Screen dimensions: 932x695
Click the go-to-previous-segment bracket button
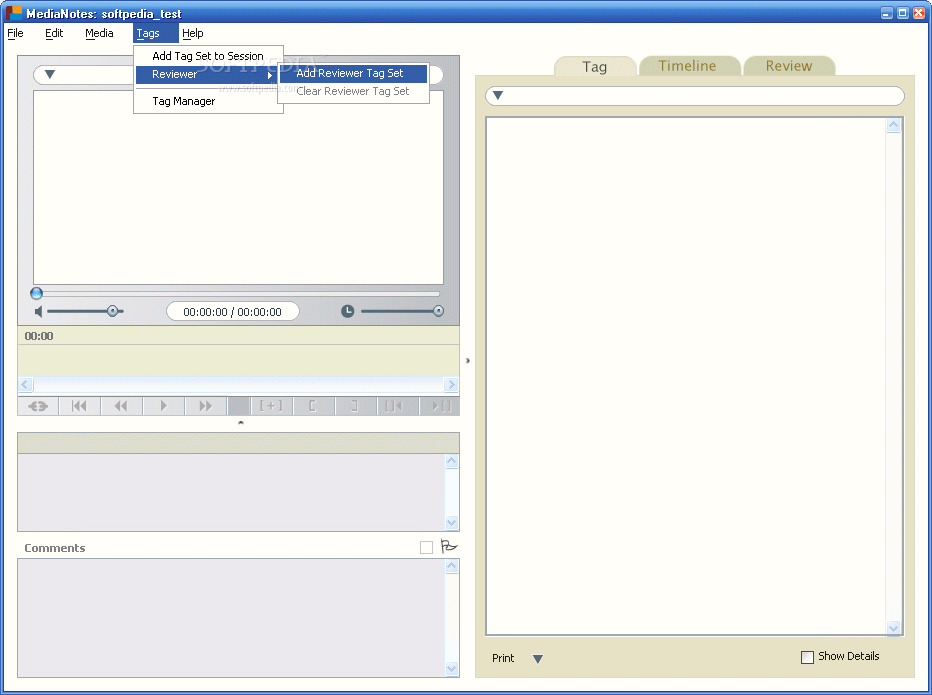[x=398, y=406]
